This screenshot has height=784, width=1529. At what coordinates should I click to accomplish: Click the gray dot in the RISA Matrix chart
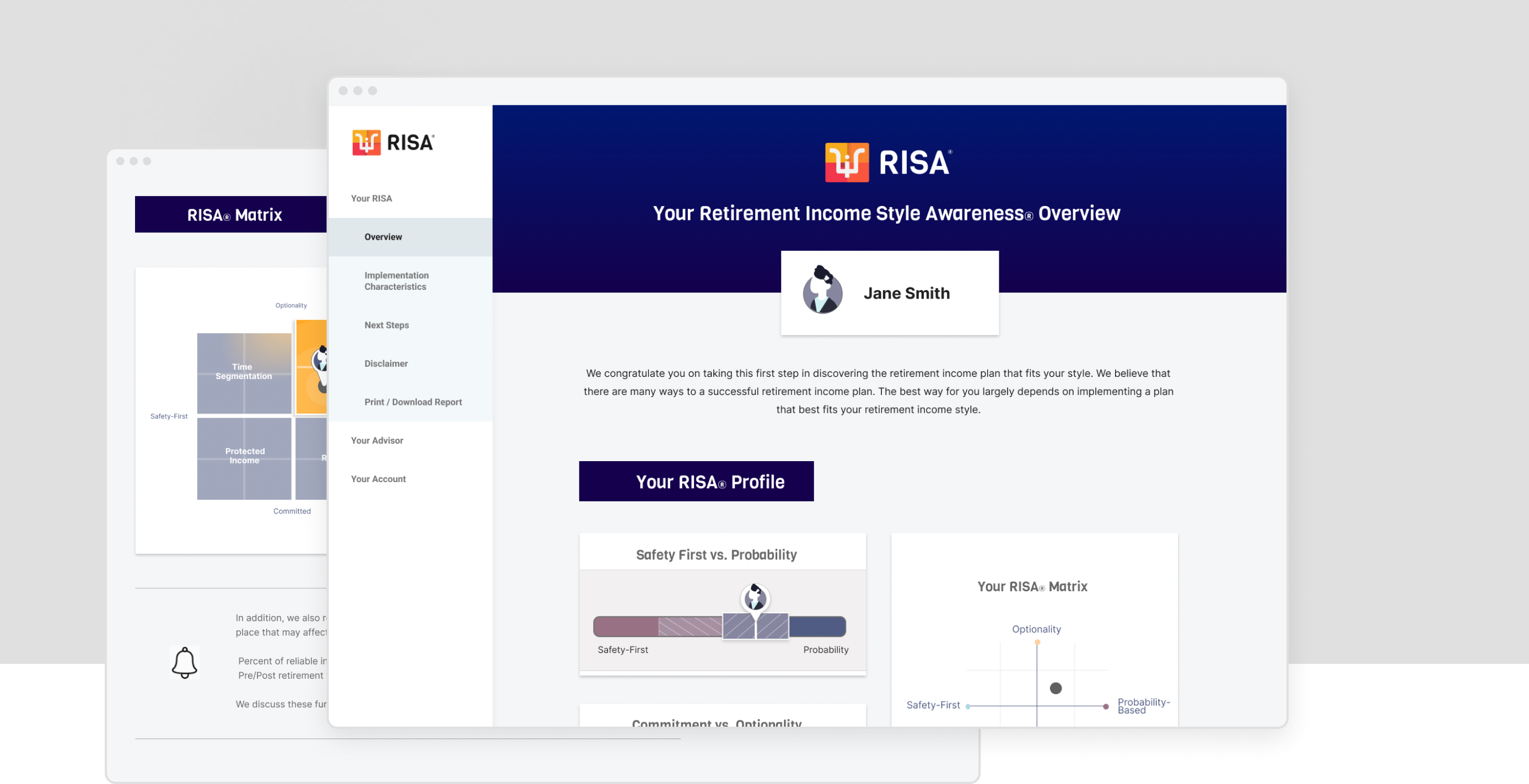(x=1056, y=689)
